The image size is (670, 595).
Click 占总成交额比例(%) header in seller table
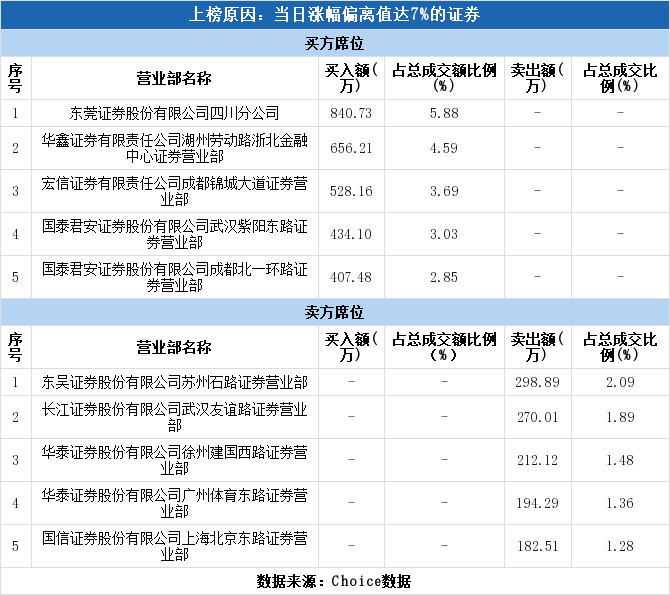coord(444,347)
